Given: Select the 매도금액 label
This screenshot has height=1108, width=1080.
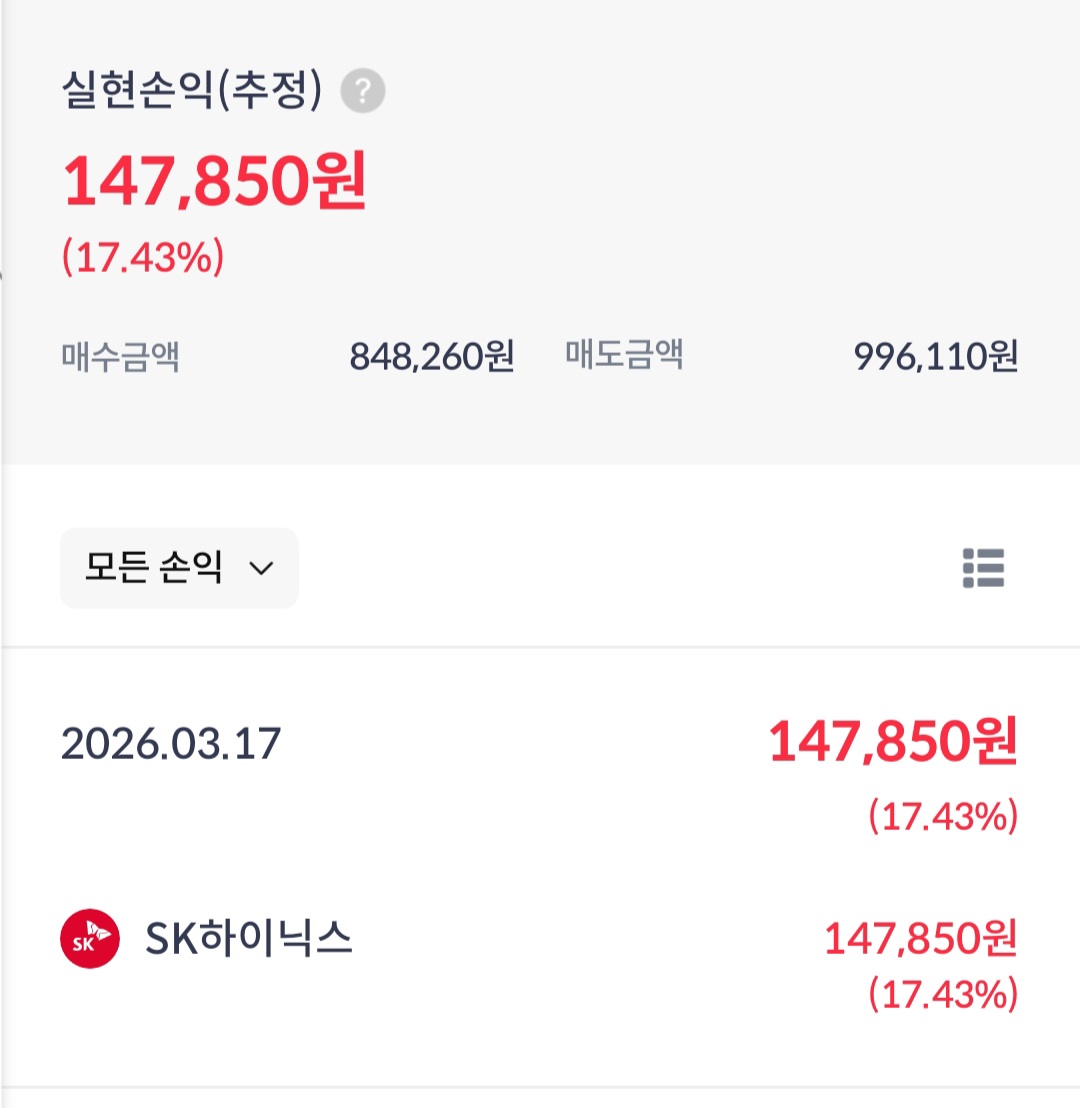Looking at the screenshot, I should (x=624, y=355).
